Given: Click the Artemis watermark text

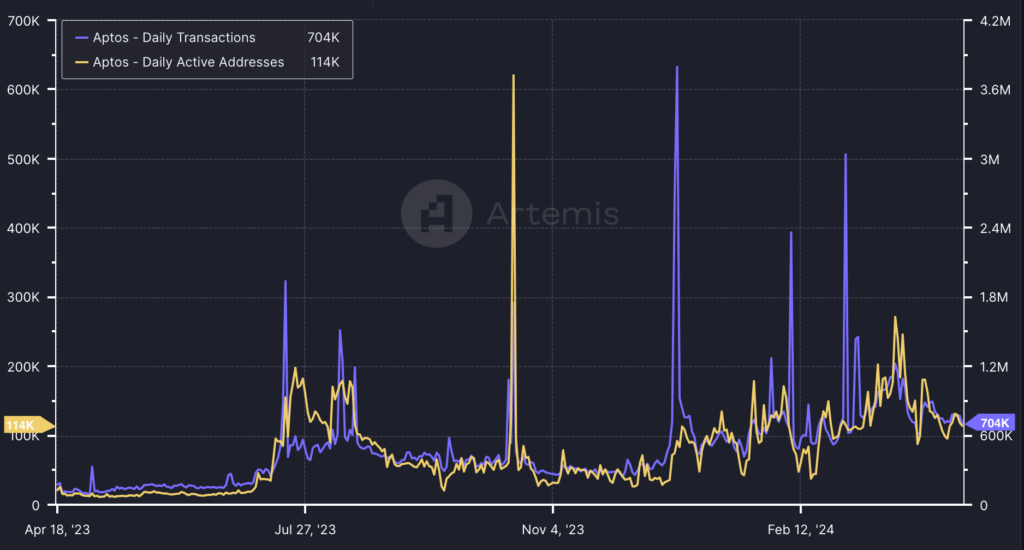Looking at the screenshot, I should tap(552, 214).
